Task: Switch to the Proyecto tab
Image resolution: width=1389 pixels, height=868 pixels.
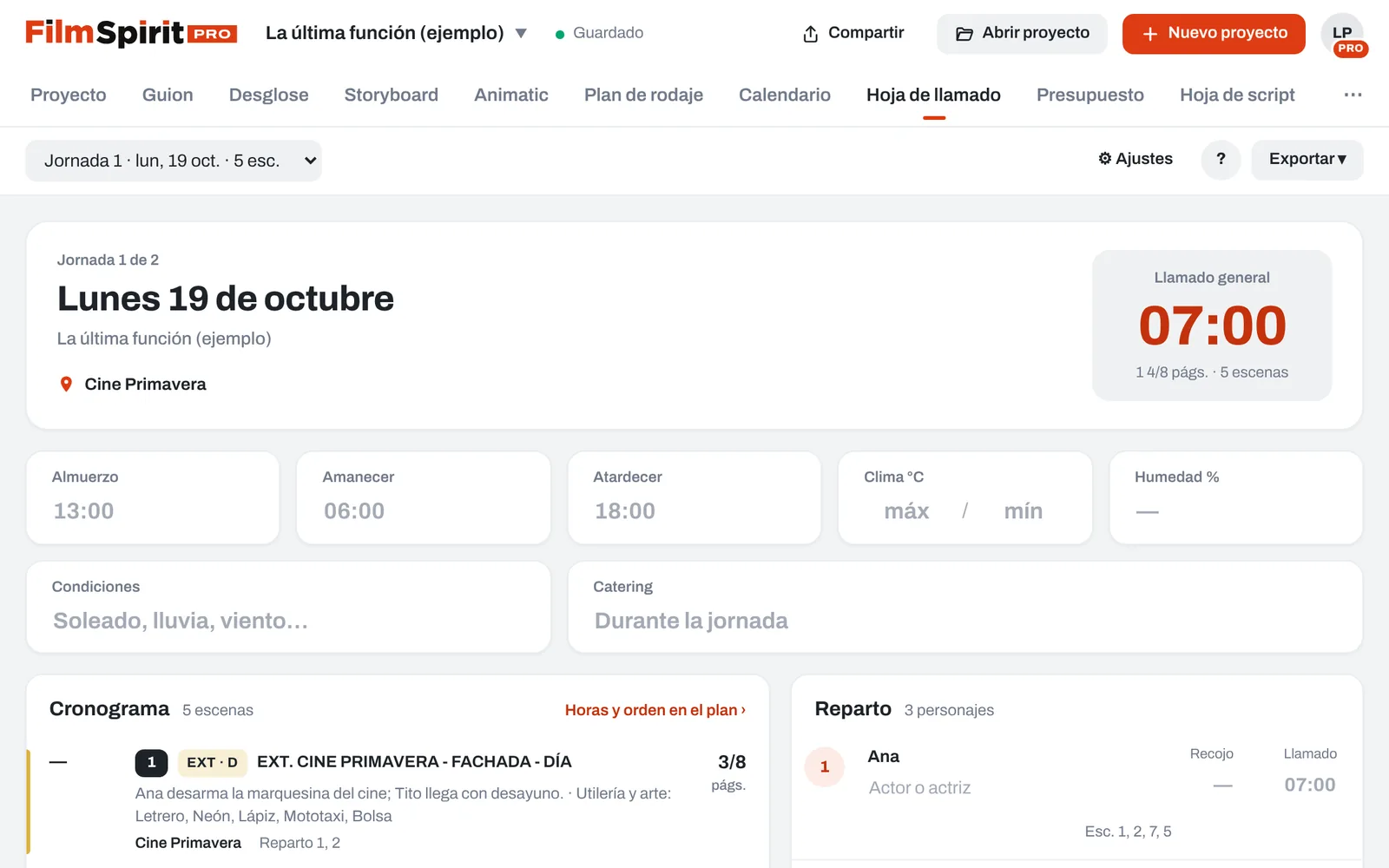Action: pos(69,95)
